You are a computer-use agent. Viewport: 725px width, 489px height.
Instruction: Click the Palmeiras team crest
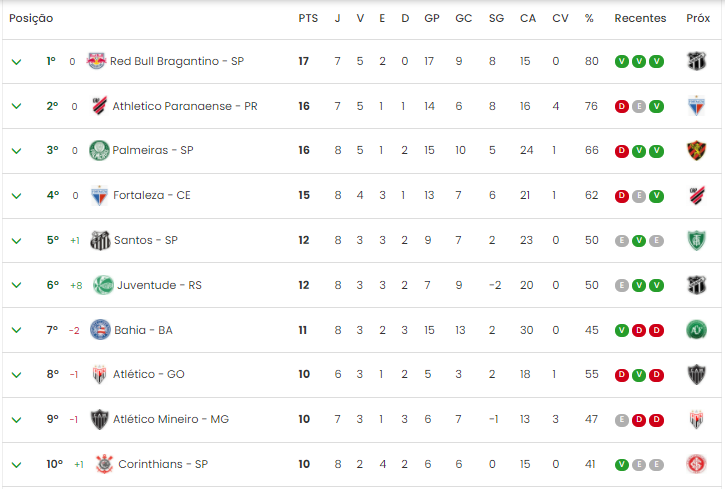click(99, 150)
